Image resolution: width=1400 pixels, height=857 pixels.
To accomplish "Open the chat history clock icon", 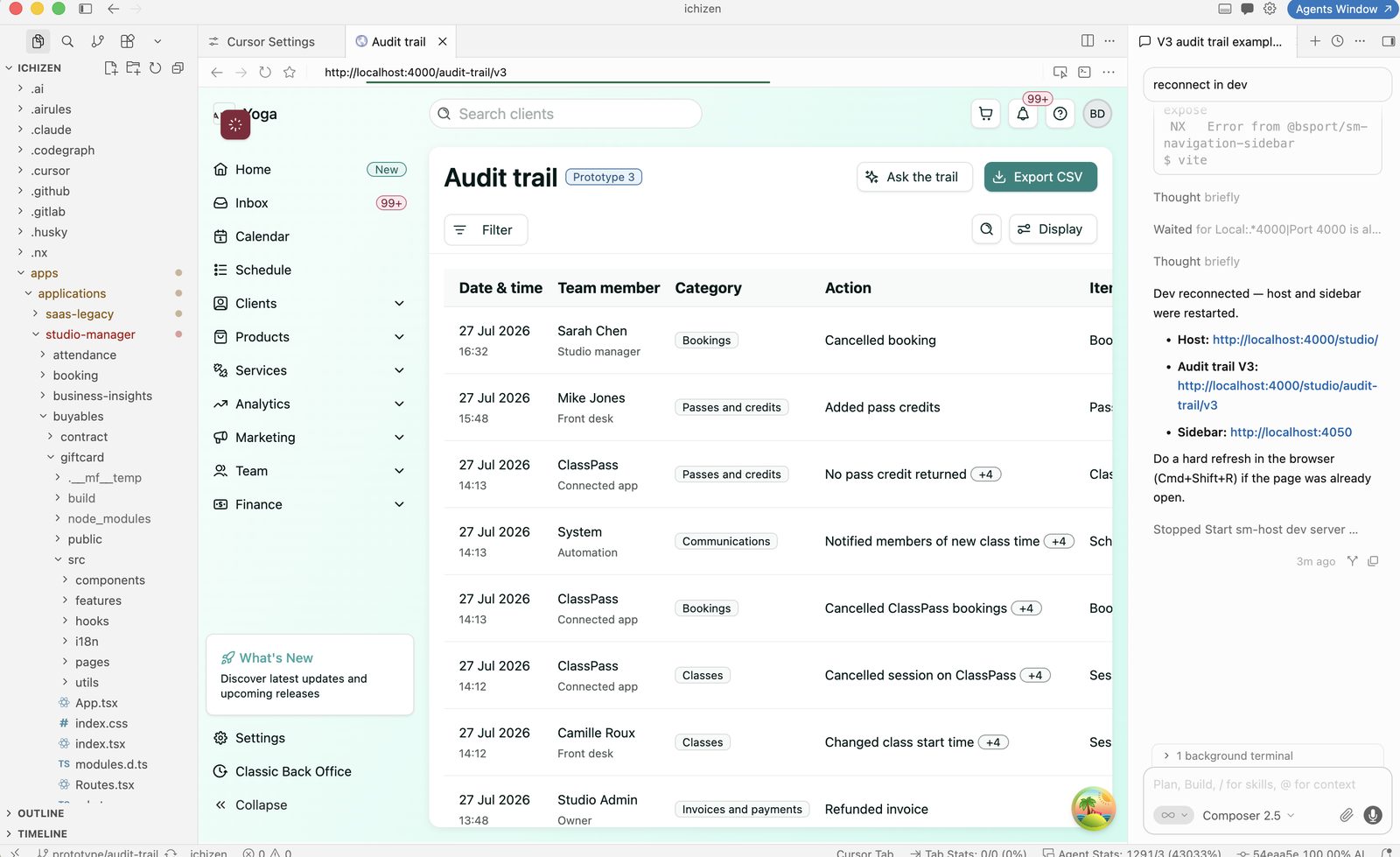I will point(1337,41).
